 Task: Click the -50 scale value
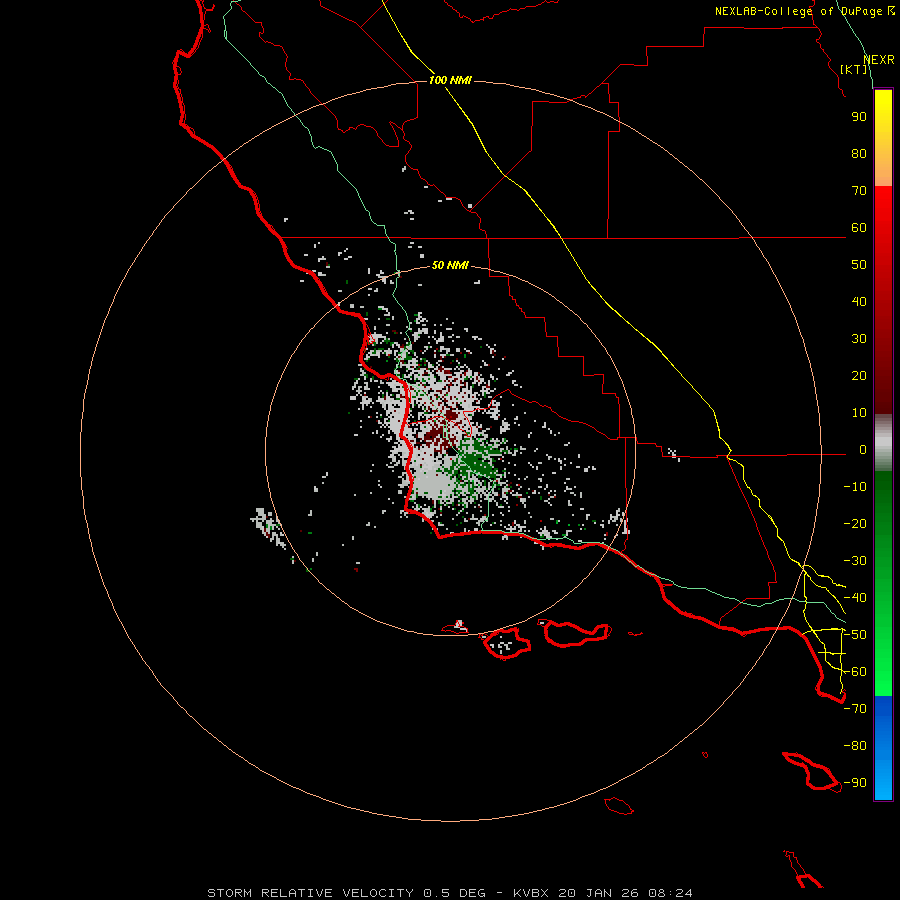pos(855,635)
